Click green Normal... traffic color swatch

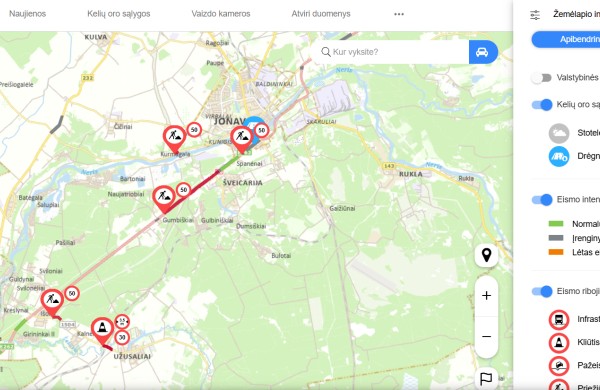[556, 224]
